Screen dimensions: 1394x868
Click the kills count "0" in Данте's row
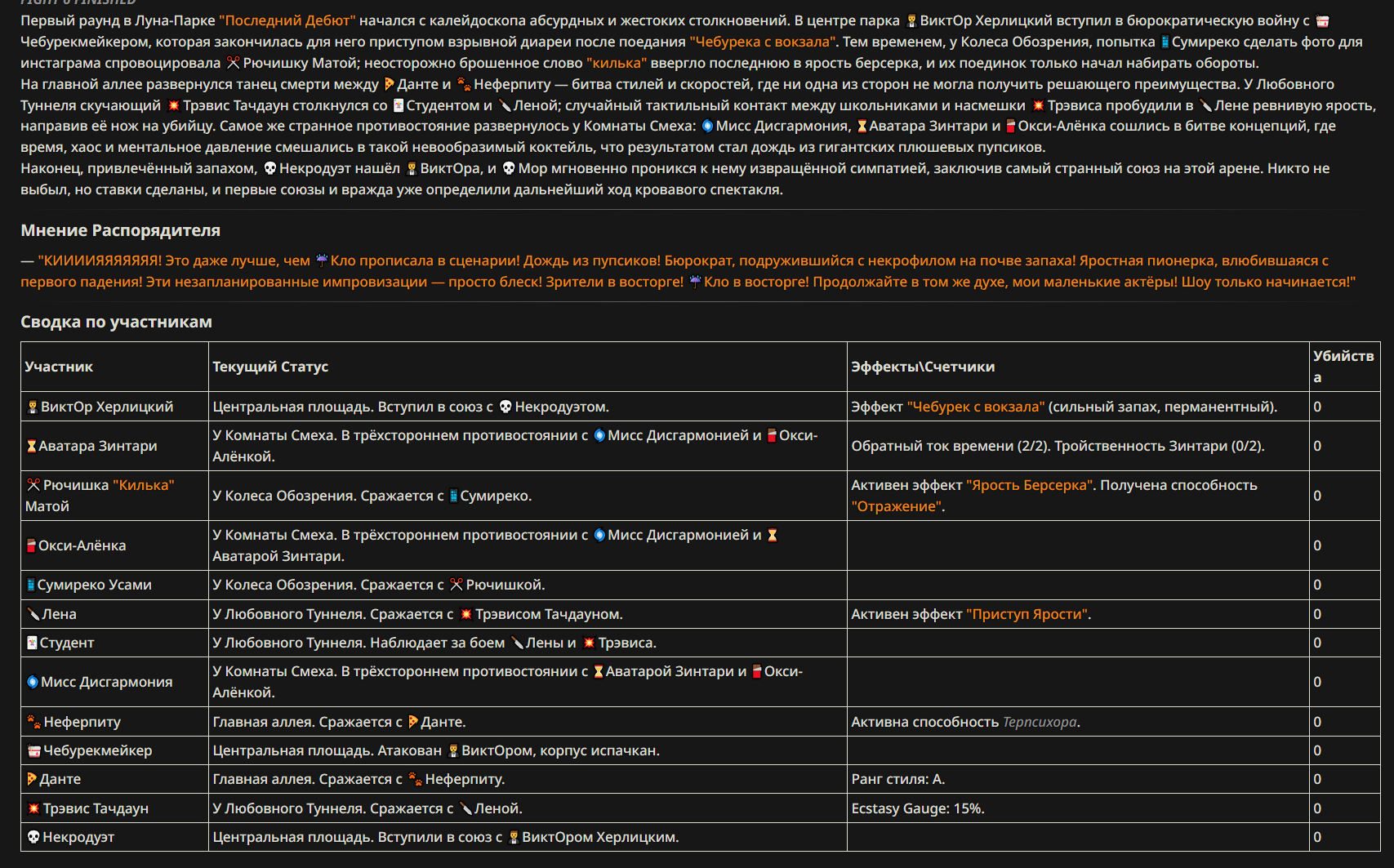point(1317,779)
